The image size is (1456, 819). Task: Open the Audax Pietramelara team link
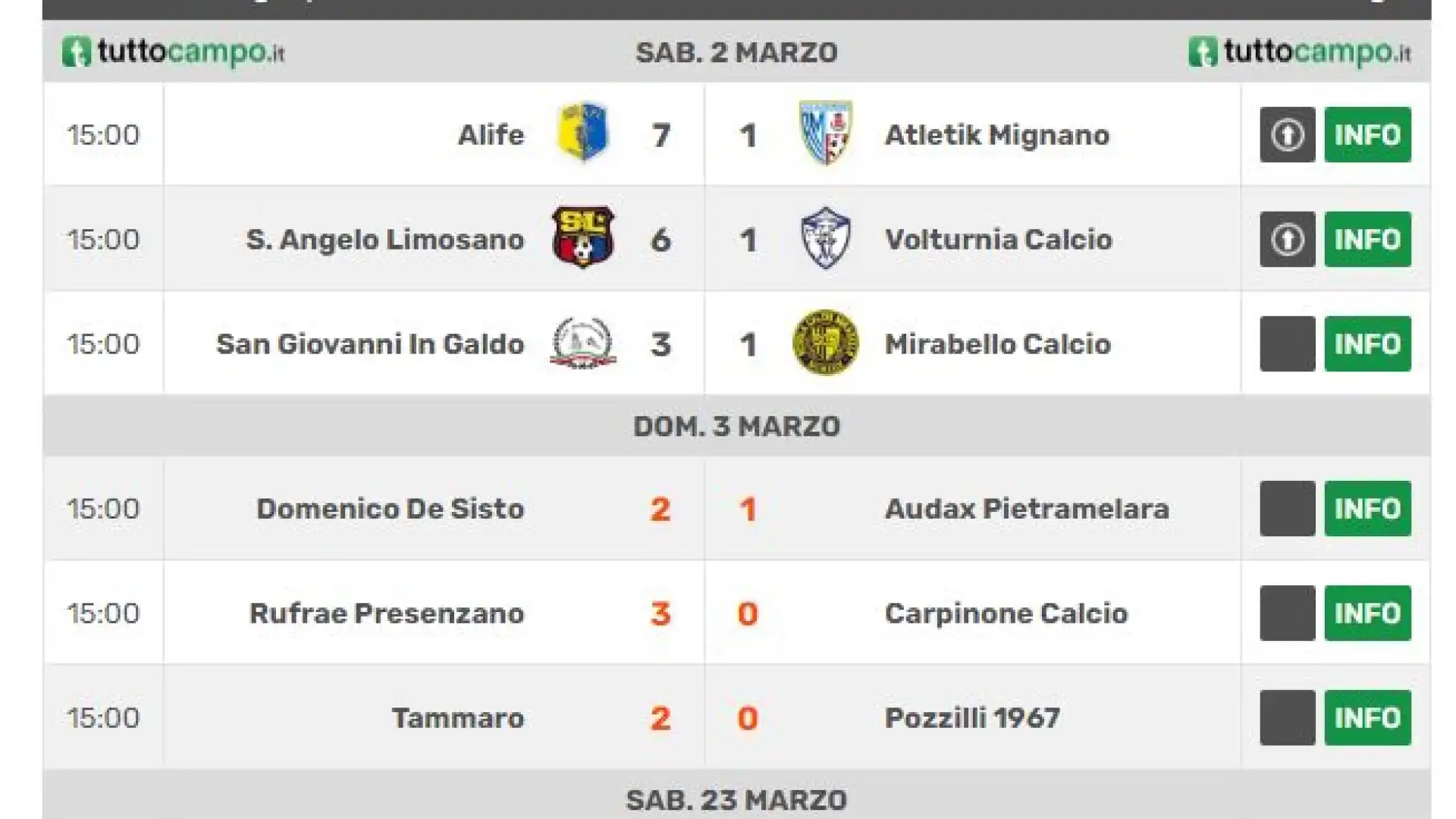tap(1027, 509)
